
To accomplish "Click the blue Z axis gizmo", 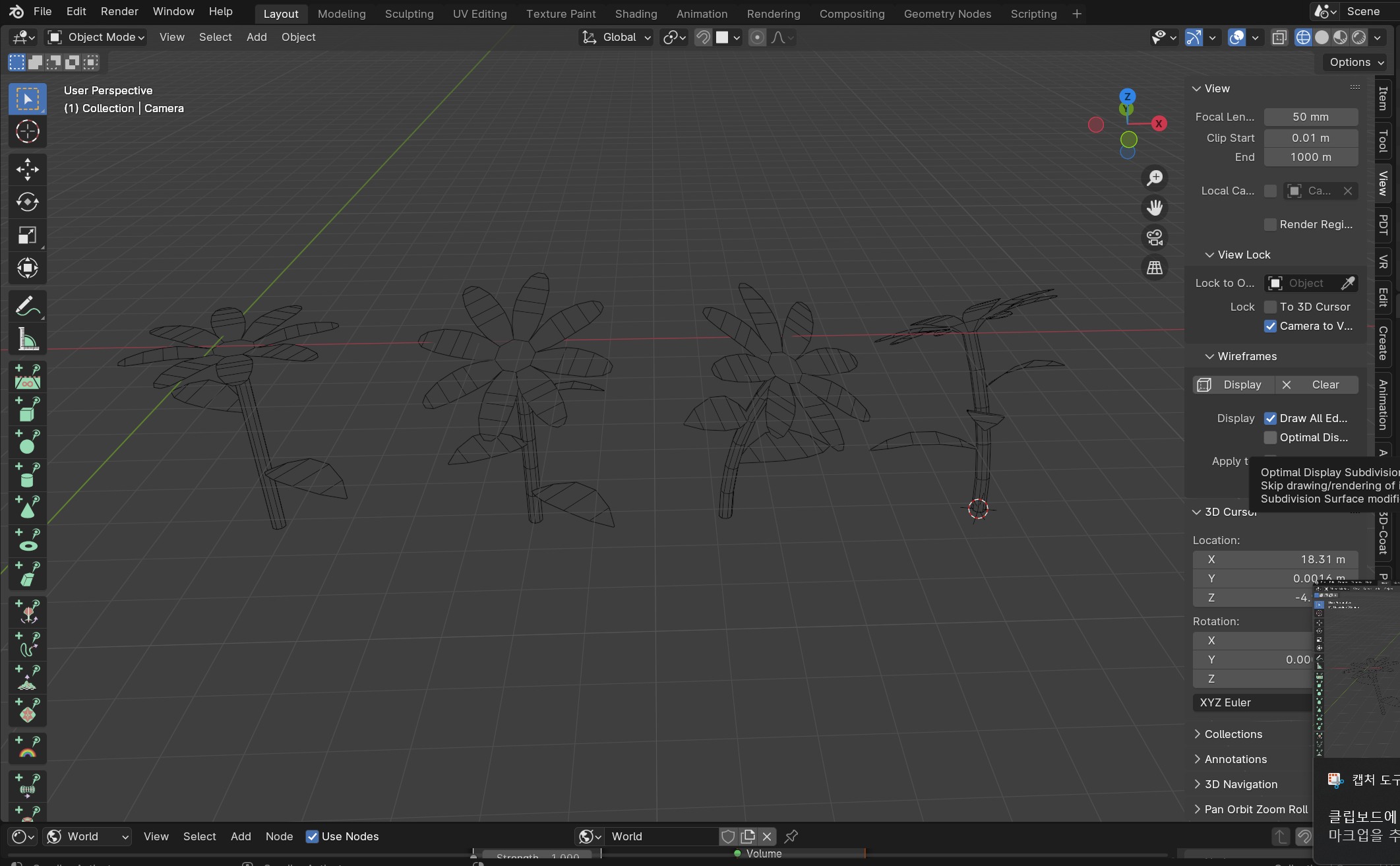I will point(1128,96).
